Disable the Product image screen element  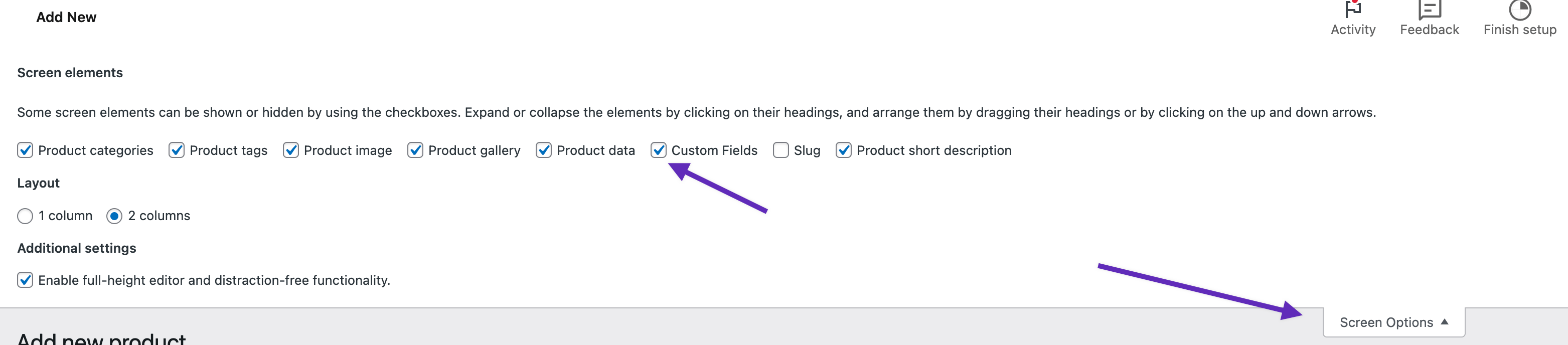pyautogui.click(x=291, y=149)
